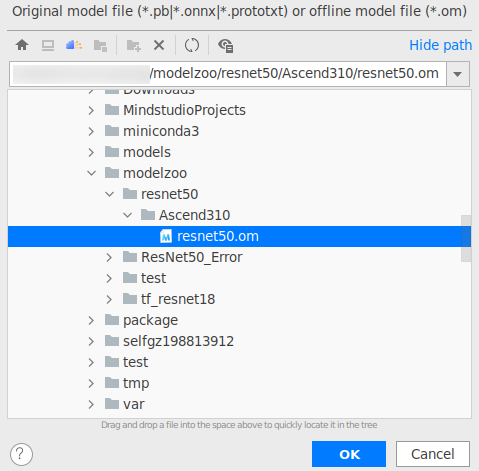
Task: Collapse the Ascend310 folder
Action: (x=127, y=215)
